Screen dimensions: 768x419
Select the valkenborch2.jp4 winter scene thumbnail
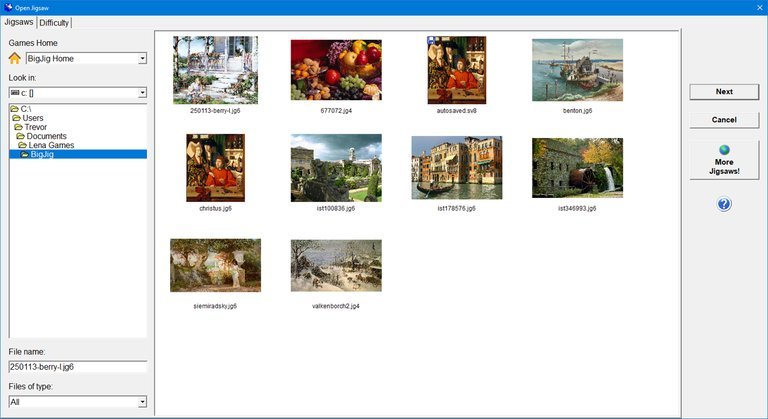[335, 265]
